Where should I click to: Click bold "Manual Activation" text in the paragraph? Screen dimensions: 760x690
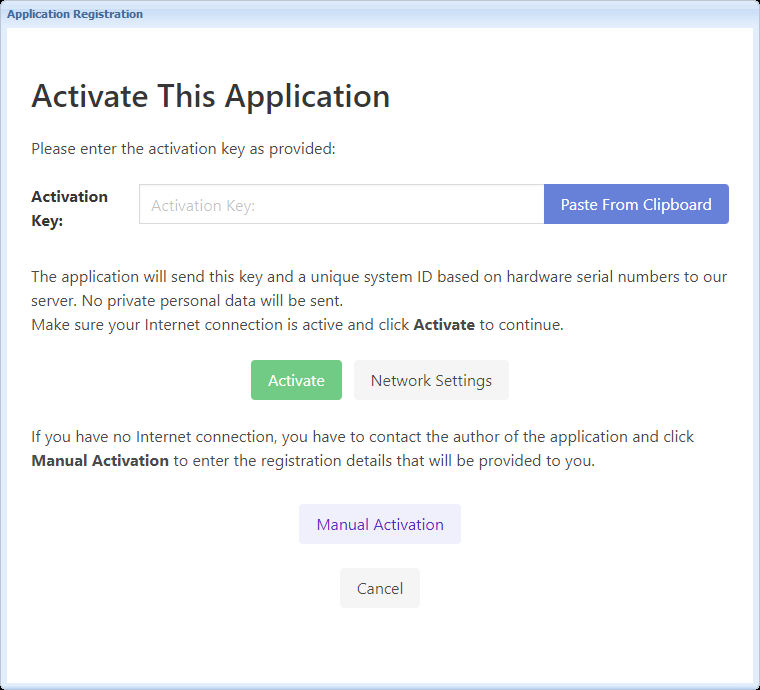point(100,461)
